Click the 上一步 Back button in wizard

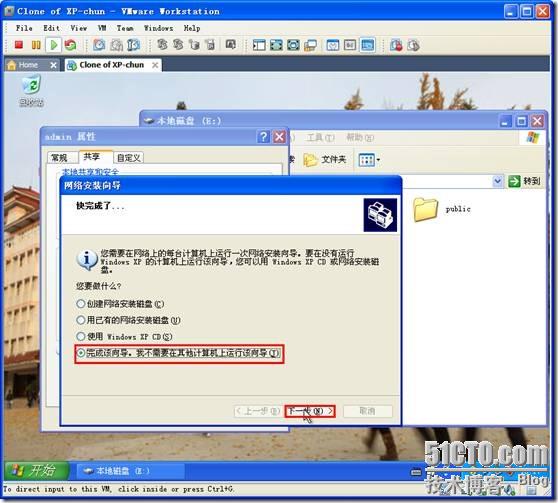pos(258,411)
